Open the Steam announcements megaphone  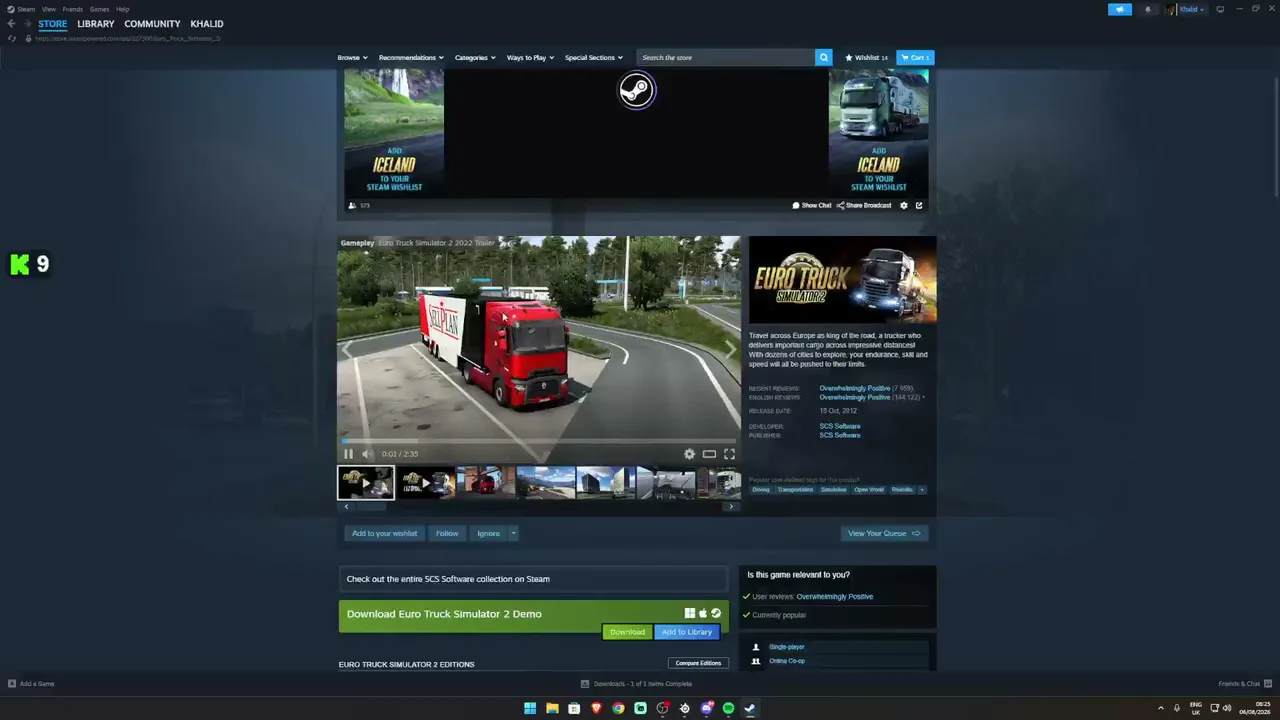tap(1120, 9)
